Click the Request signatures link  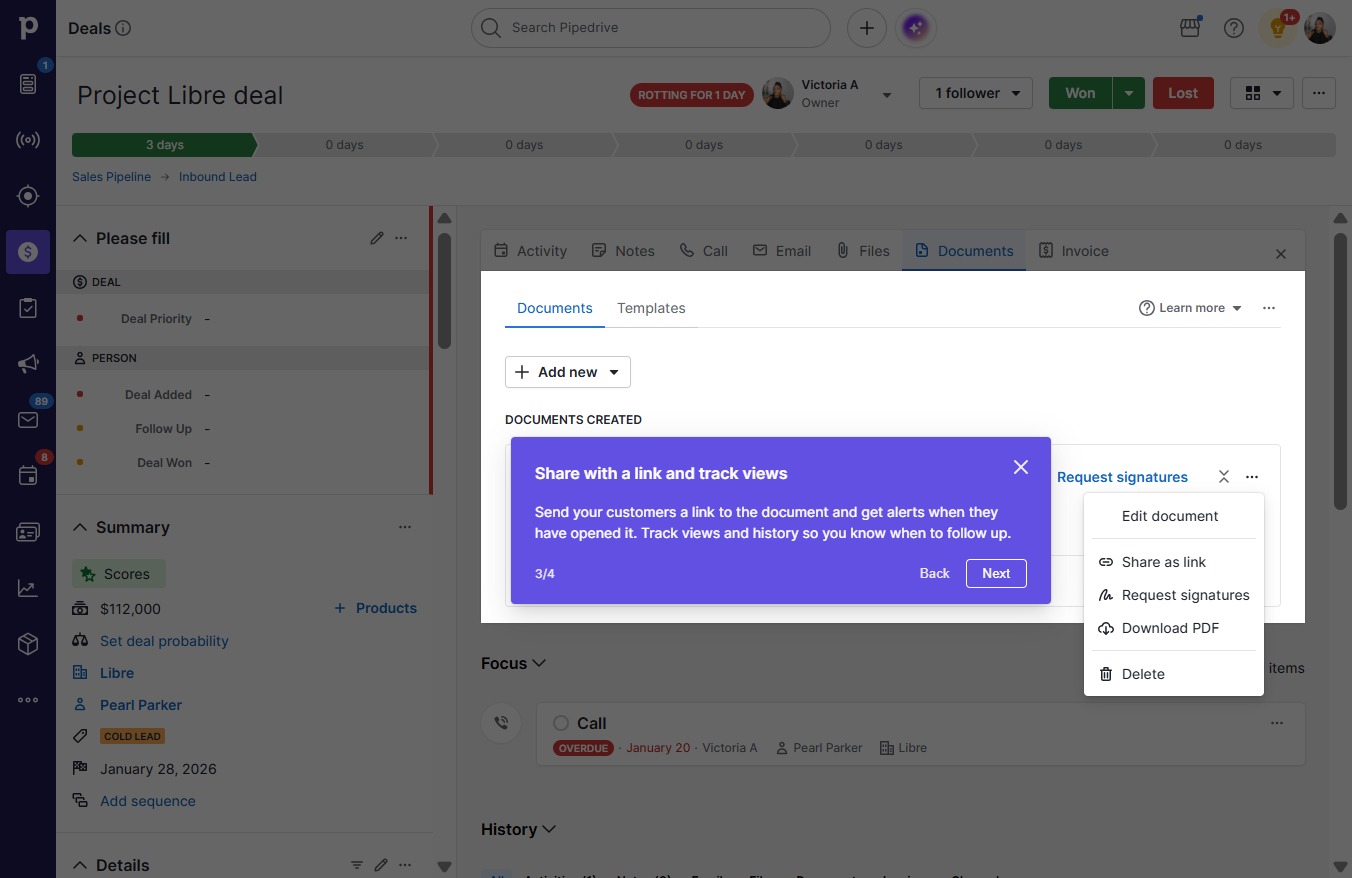pyautogui.click(x=1122, y=477)
